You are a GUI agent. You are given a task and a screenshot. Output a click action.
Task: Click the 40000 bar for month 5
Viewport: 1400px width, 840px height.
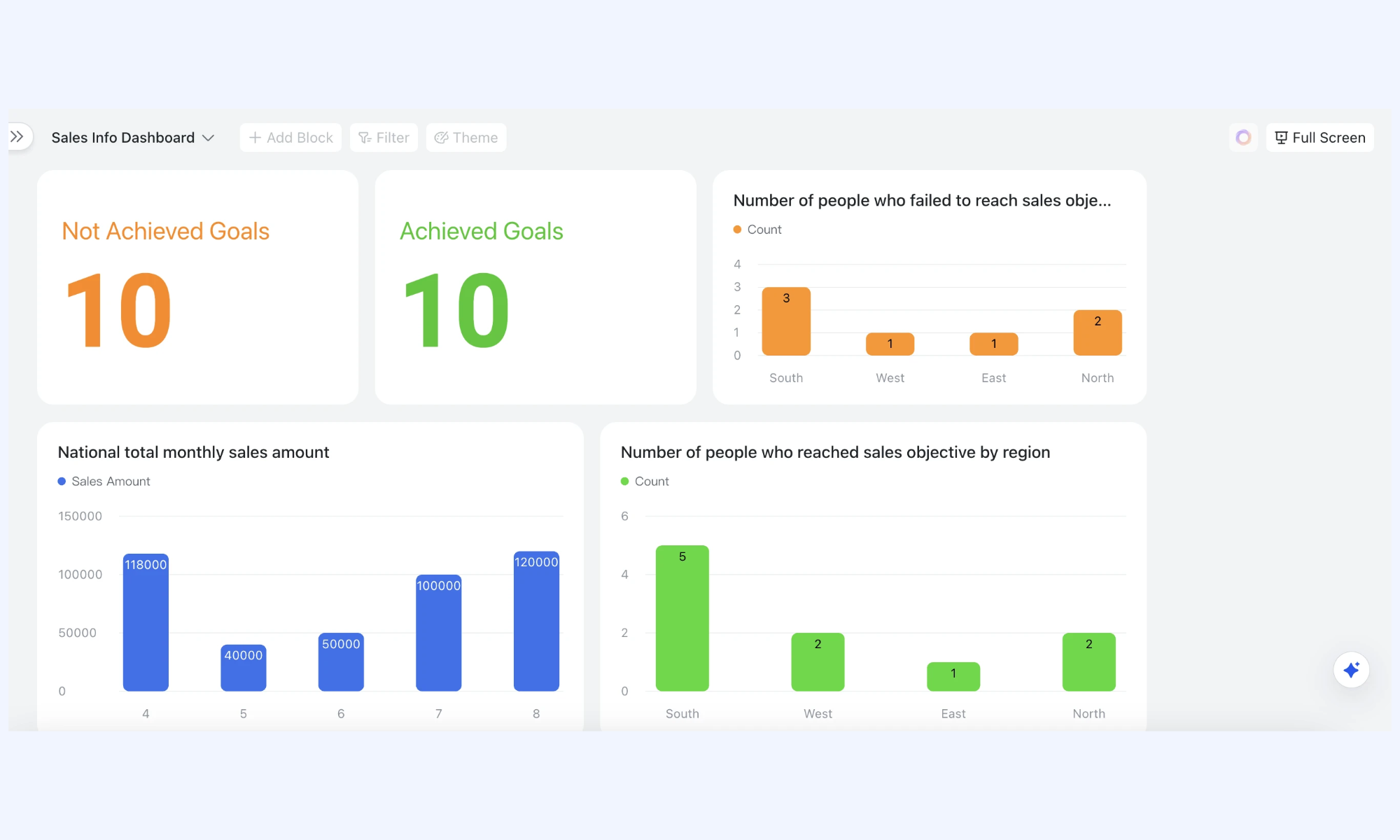coord(244,668)
